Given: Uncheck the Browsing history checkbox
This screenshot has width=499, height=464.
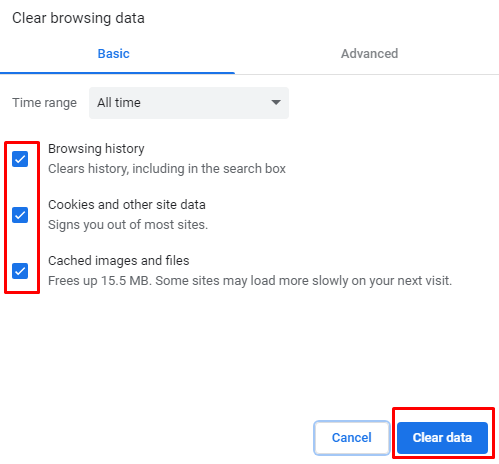Looking at the screenshot, I should (20, 159).
